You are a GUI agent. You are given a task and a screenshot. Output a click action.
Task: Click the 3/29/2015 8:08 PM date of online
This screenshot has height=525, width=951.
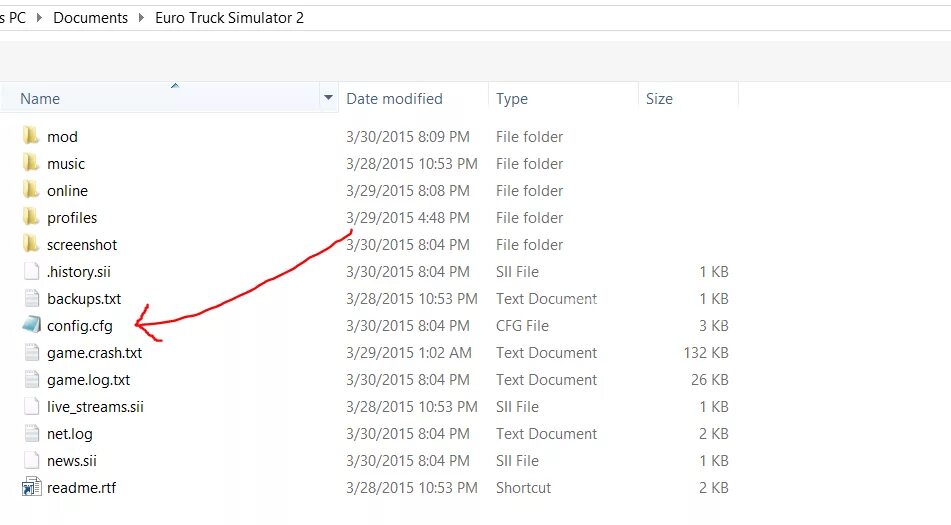(x=408, y=190)
